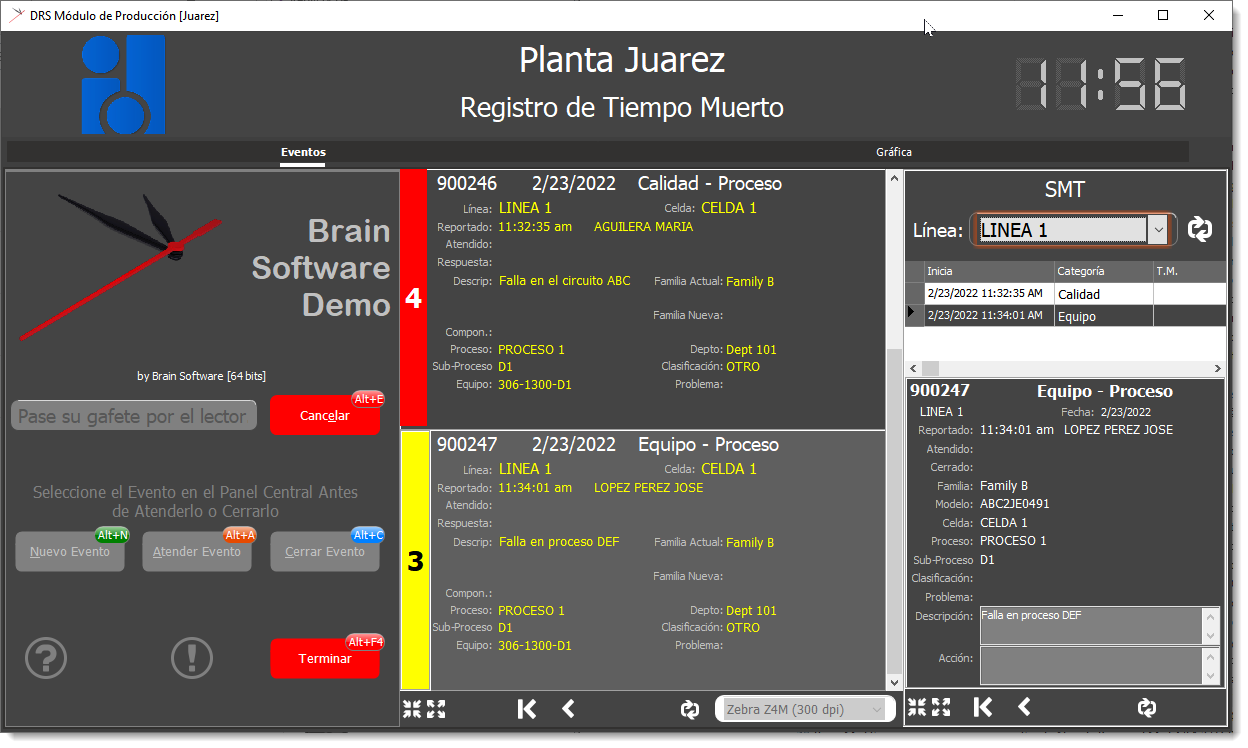The image size is (1248, 748).
Task: Click the Nuevo Evento button
Action: click(70, 551)
